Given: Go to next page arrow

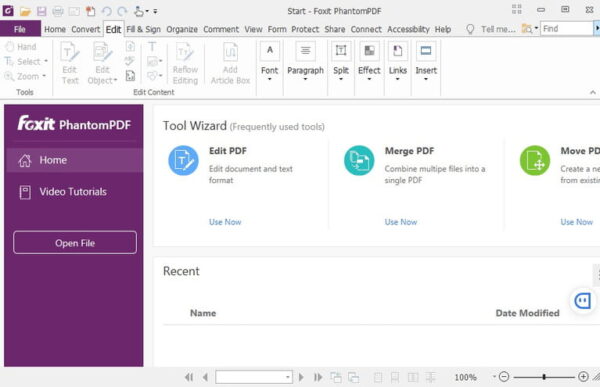Looking at the screenshot, I should coord(301,377).
